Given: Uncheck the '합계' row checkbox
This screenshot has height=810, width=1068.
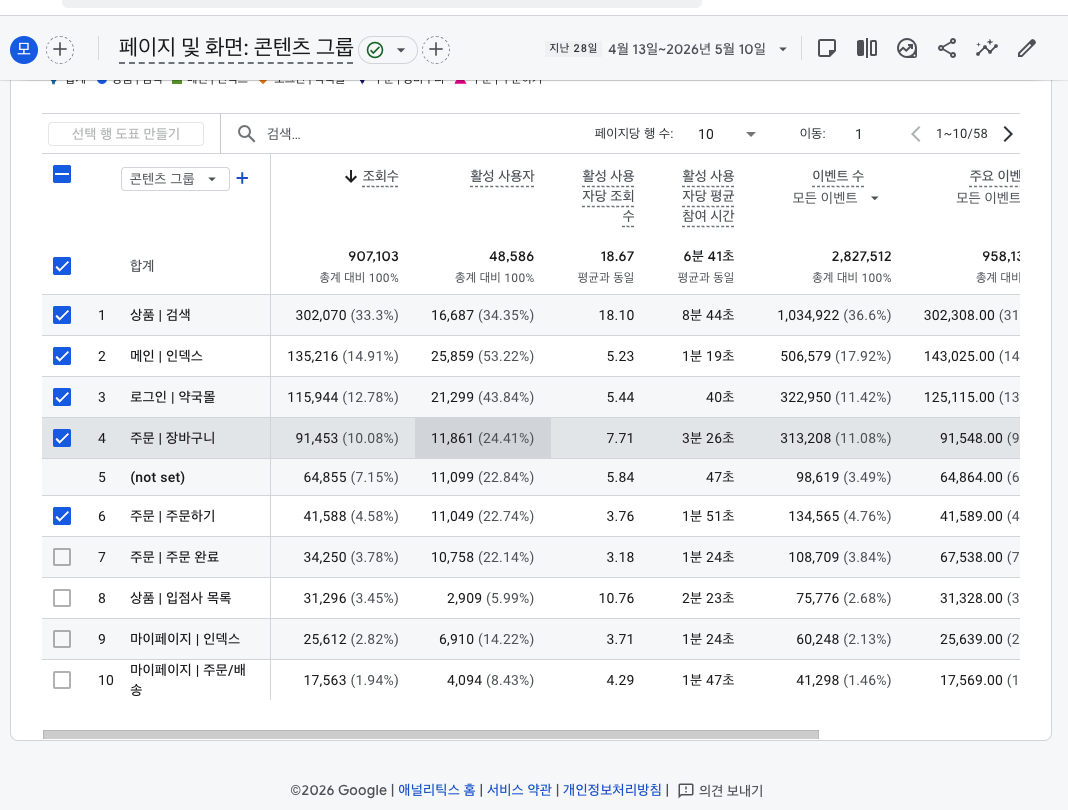Looking at the screenshot, I should point(62,266).
